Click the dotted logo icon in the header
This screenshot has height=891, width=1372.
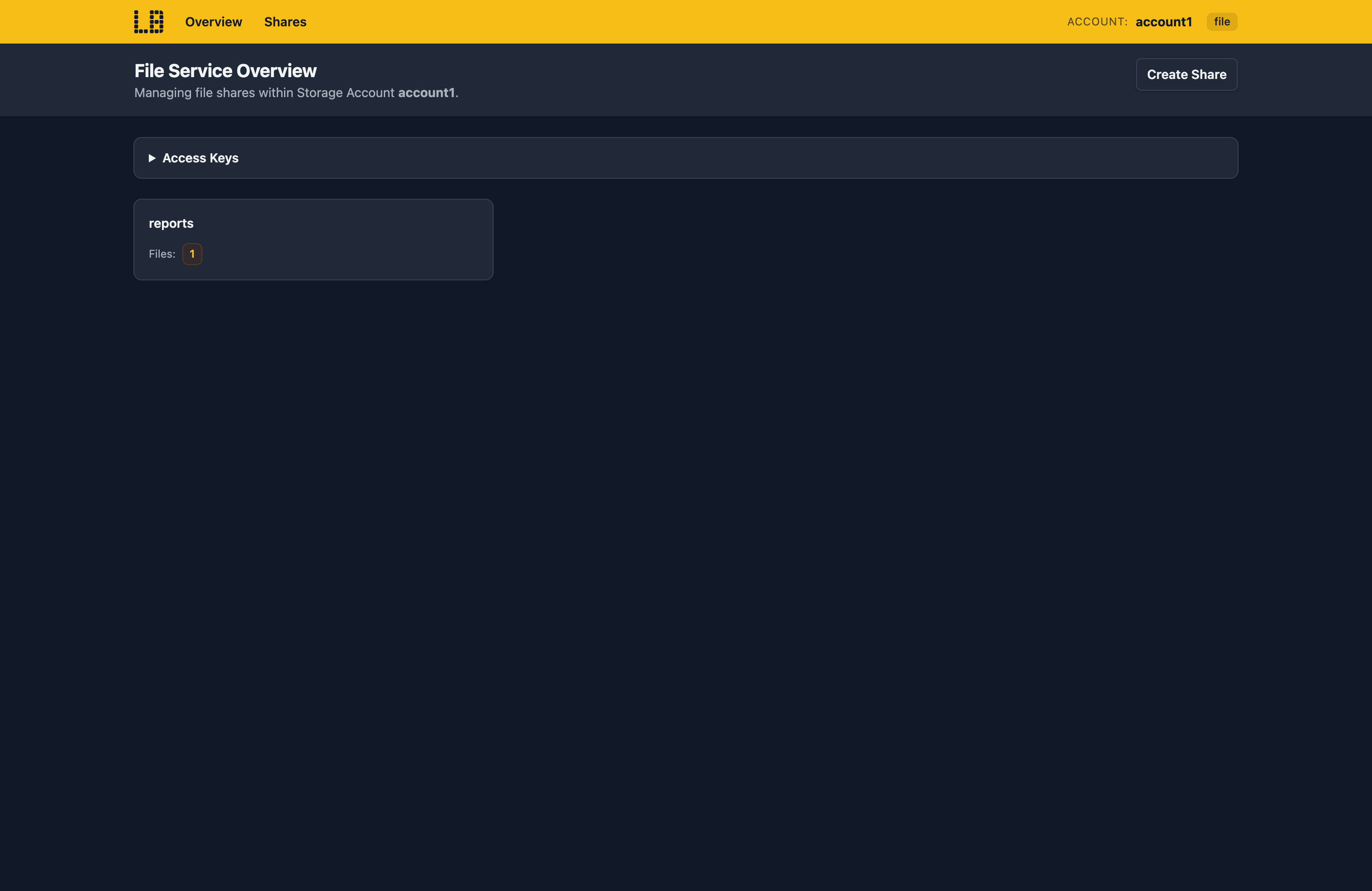[x=149, y=21]
